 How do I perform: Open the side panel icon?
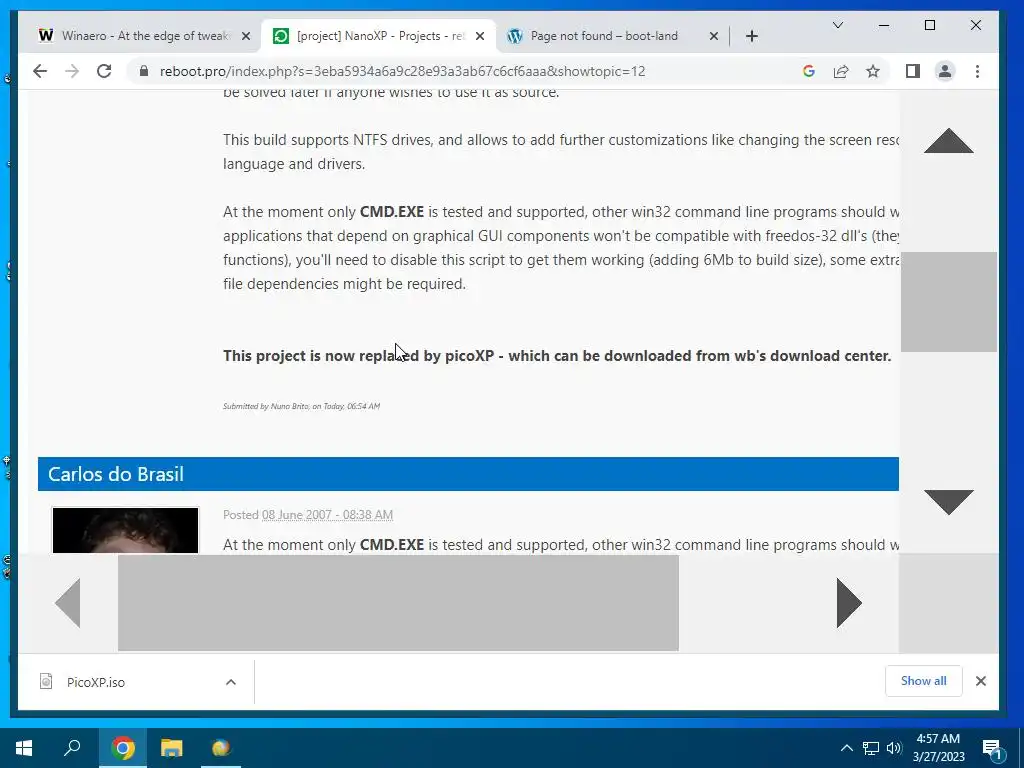pyautogui.click(x=913, y=71)
